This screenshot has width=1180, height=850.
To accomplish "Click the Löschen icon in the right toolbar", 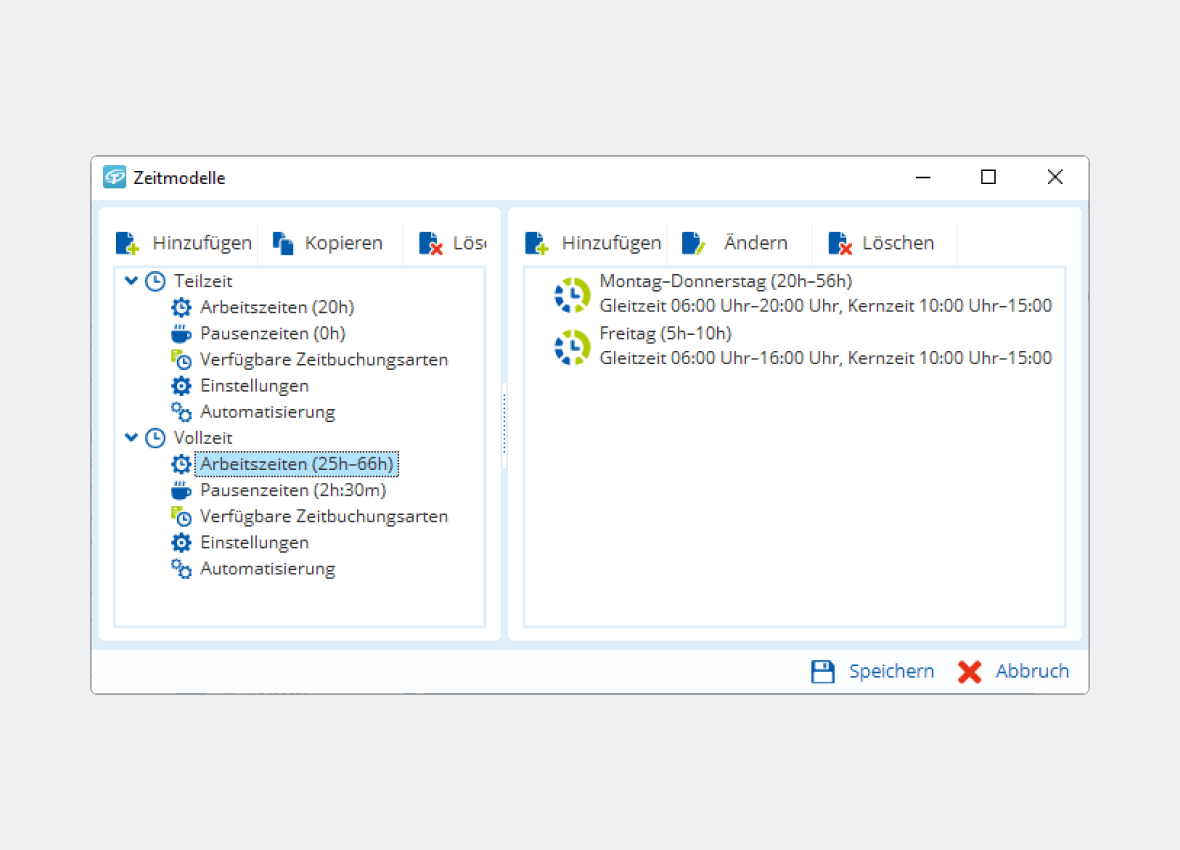I will click(840, 243).
